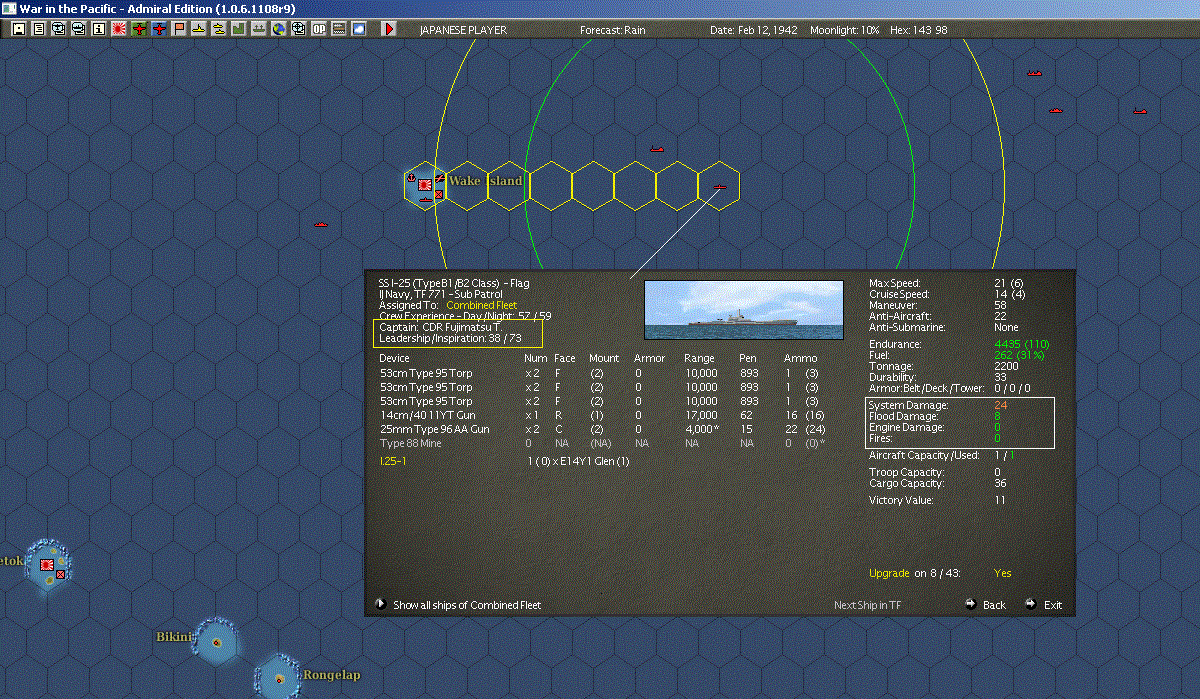This screenshot has height=699, width=1200.
Task: Select red ship marker southwest of Wake Island
Action: pyautogui.click(x=320, y=225)
